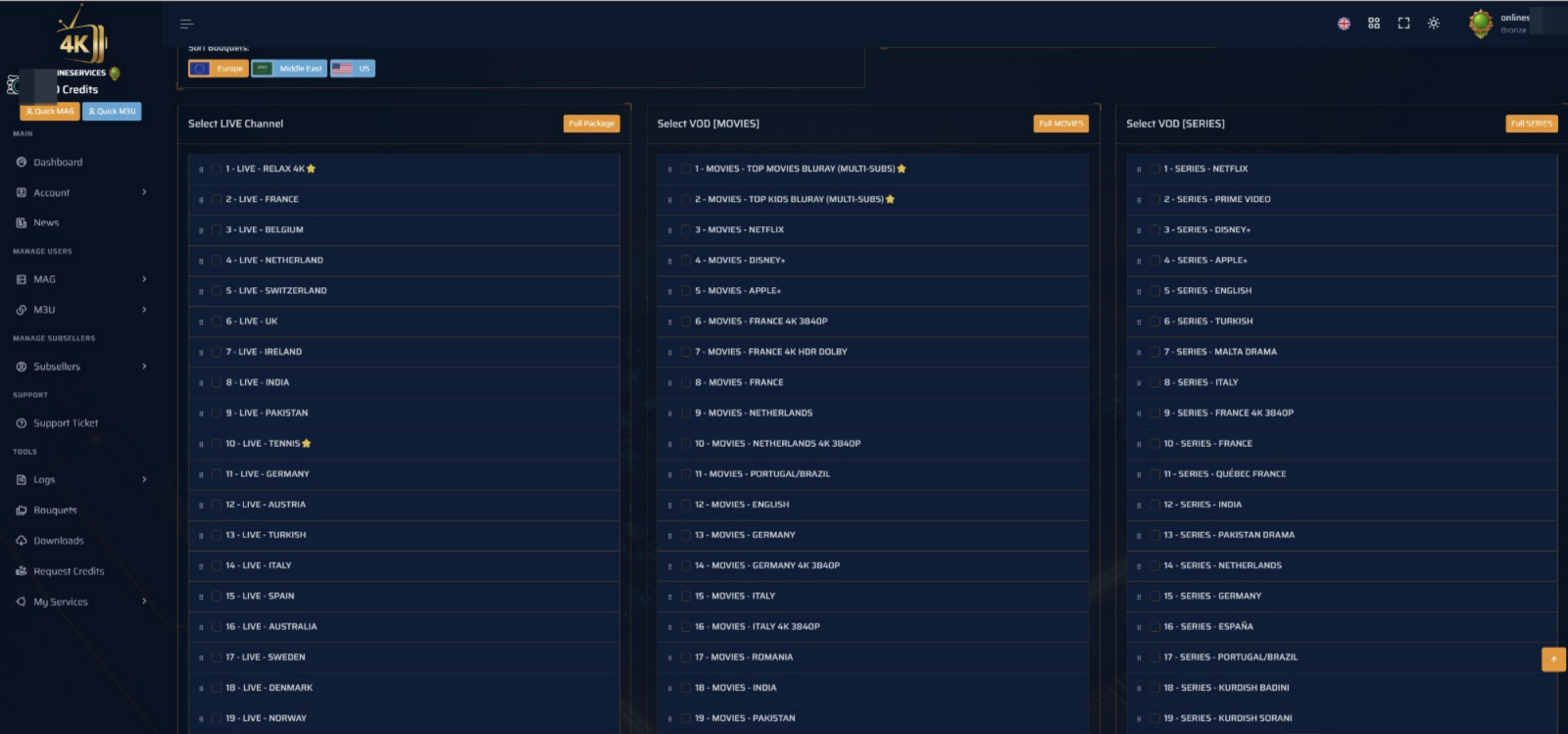Click the scroll-to-top arrow button
This screenshot has height=734, width=1568.
[x=1553, y=660]
